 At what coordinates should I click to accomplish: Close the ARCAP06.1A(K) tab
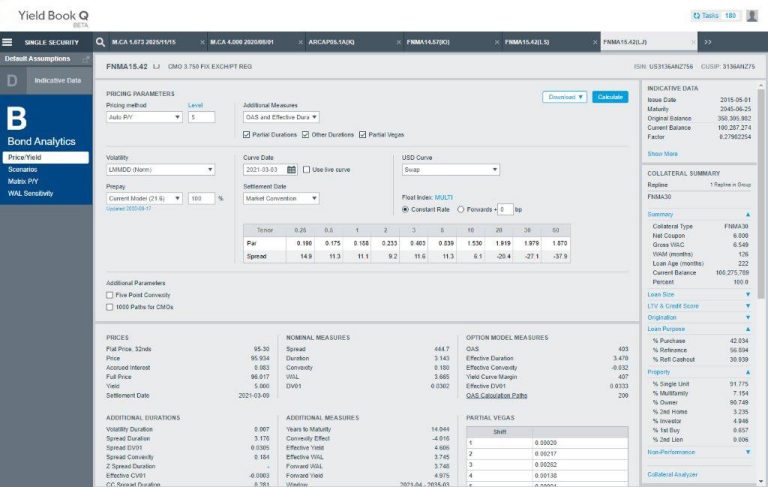[399, 43]
